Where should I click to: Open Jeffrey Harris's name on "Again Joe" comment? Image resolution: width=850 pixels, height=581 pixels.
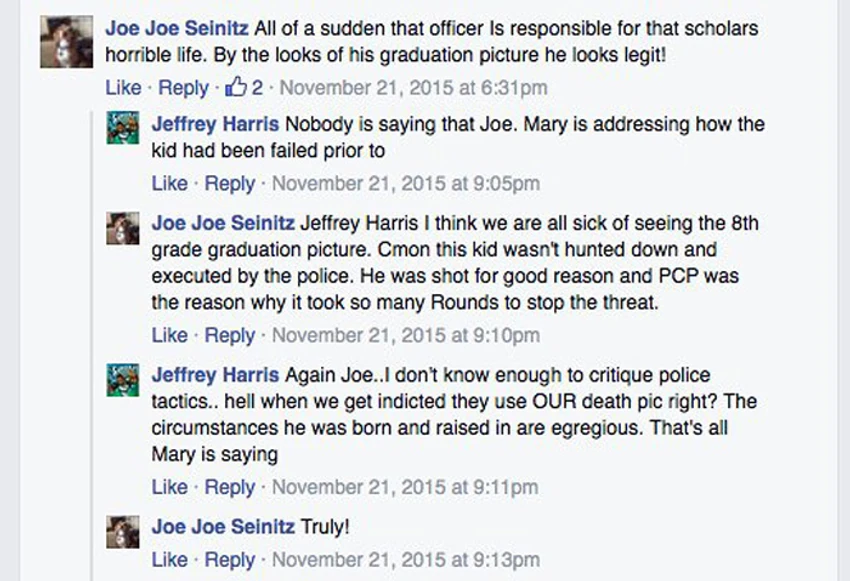click(x=216, y=376)
